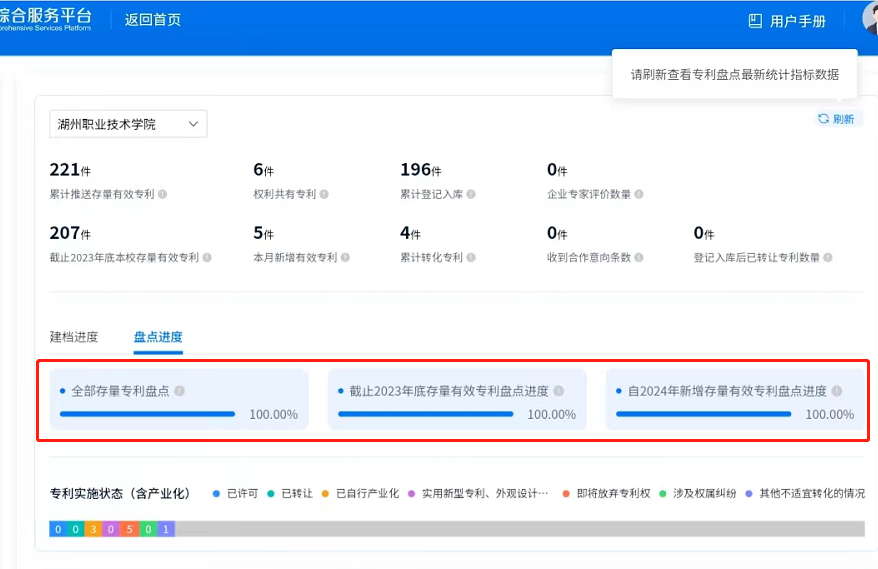The width and height of the screenshot is (878, 569).
Task: Click info icon beside 企业专家评价数量
Action: (x=639, y=194)
